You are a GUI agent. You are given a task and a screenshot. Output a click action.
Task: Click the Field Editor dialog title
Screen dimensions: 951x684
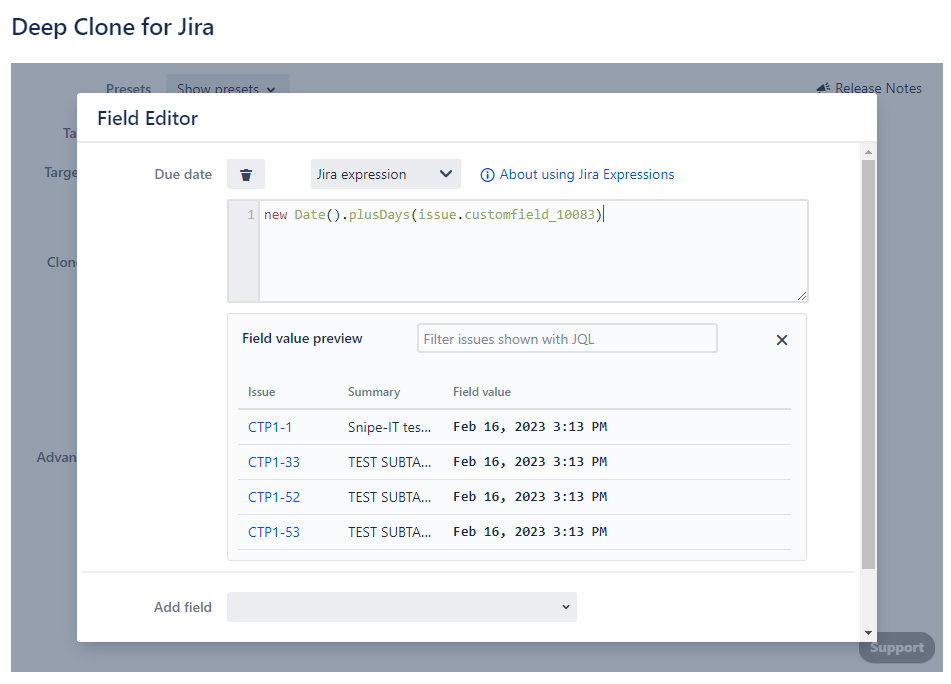pyautogui.click(x=147, y=118)
